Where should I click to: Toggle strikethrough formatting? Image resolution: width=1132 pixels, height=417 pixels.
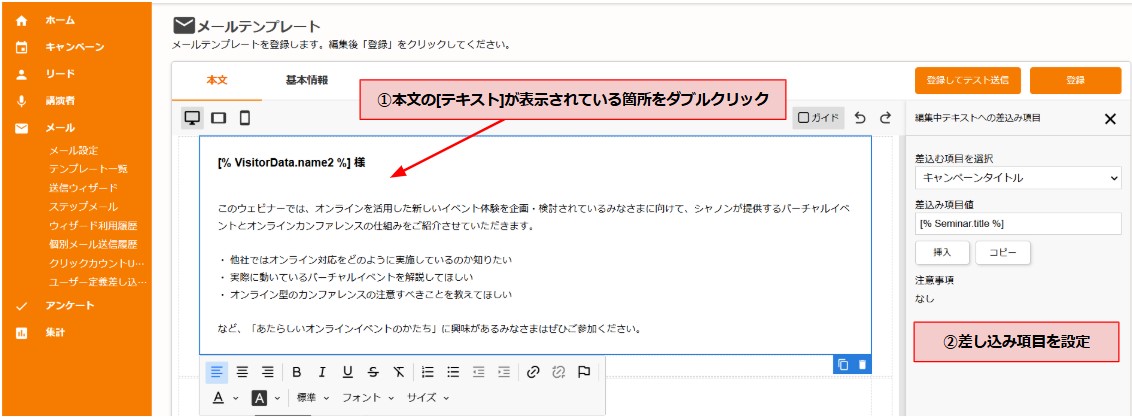pos(373,372)
